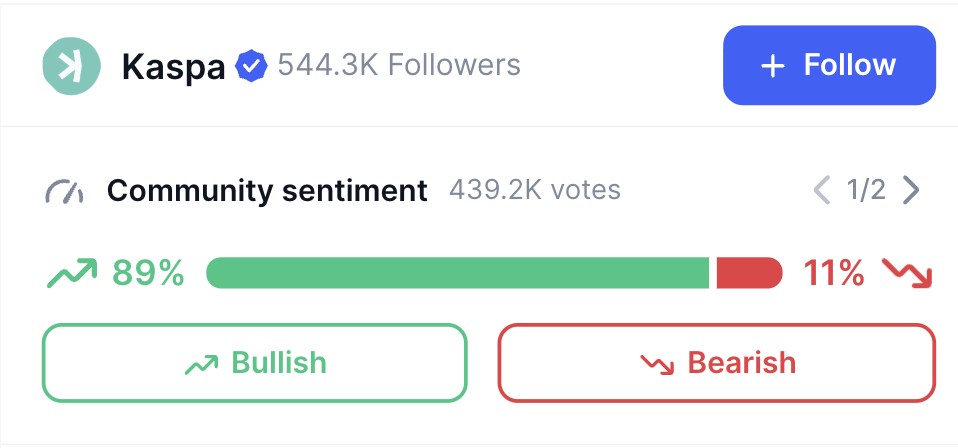958x448 pixels.
Task: Click the blue verified badge beside Kaspa
Action: (251, 67)
